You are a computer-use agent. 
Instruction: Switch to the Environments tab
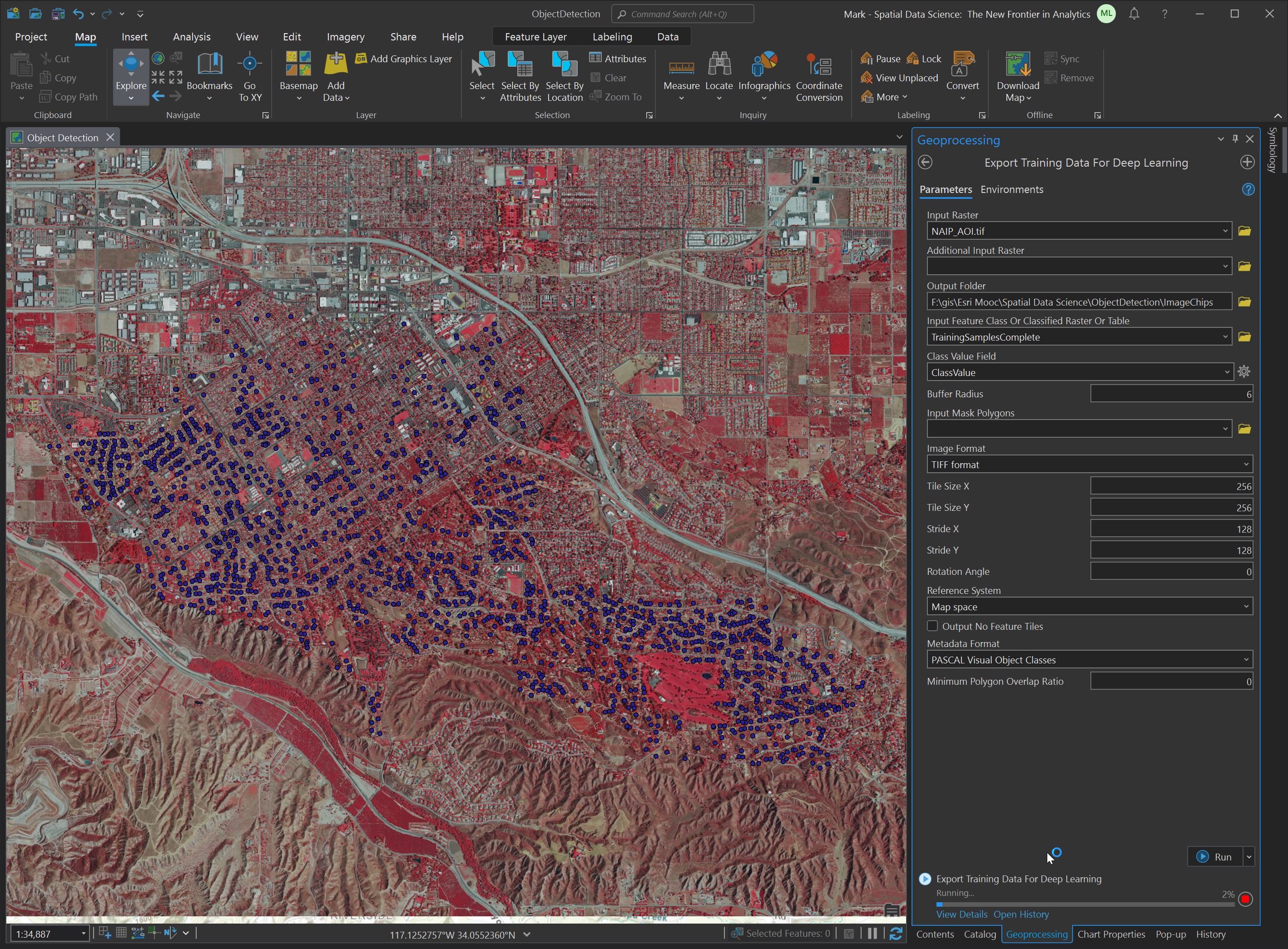[1011, 189]
